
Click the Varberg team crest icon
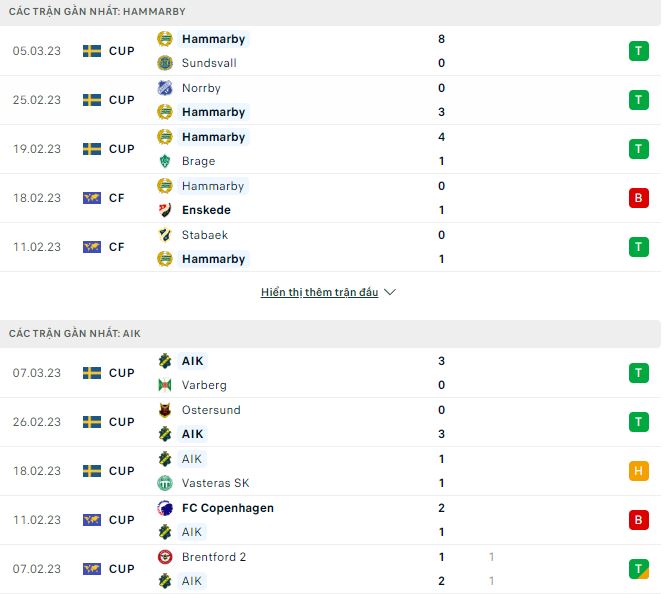point(165,385)
